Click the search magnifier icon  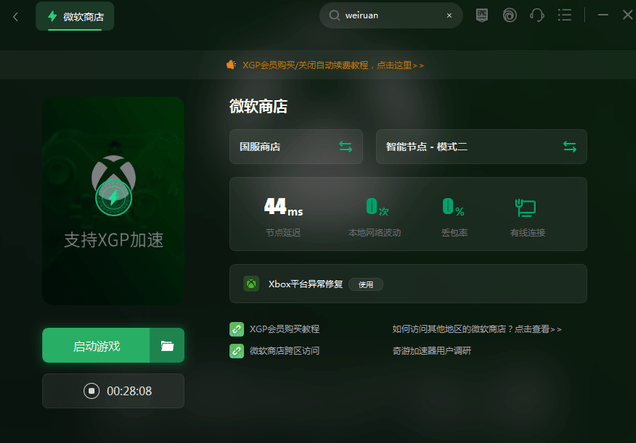[334, 15]
